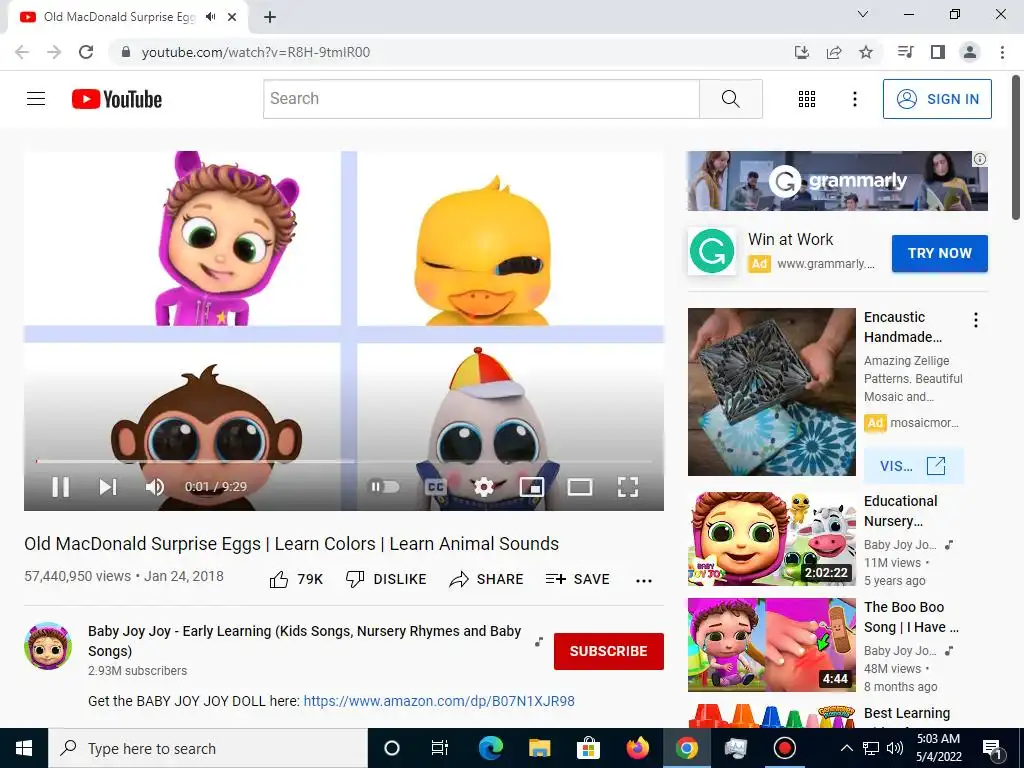Click install/download icon in address bar

[802, 52]
